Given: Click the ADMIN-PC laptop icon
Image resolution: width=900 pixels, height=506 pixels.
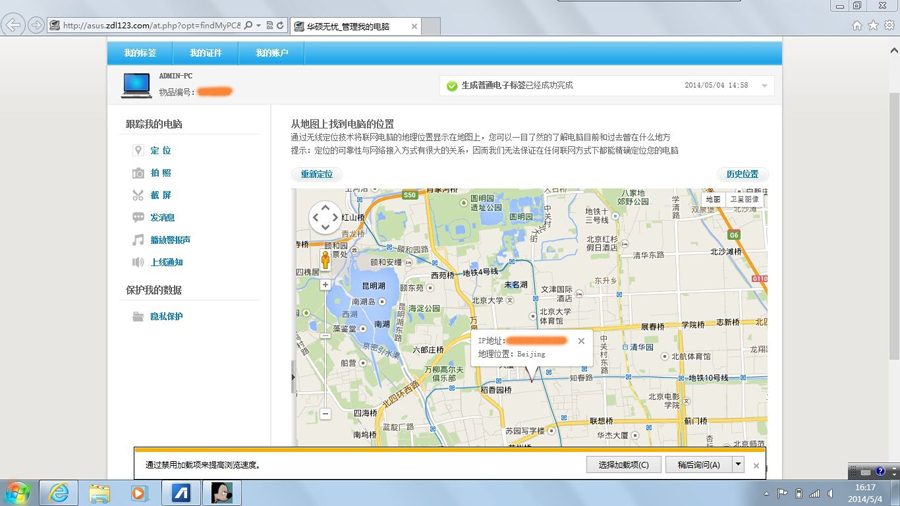Looking at the screenshot, I should coord(136,85).
